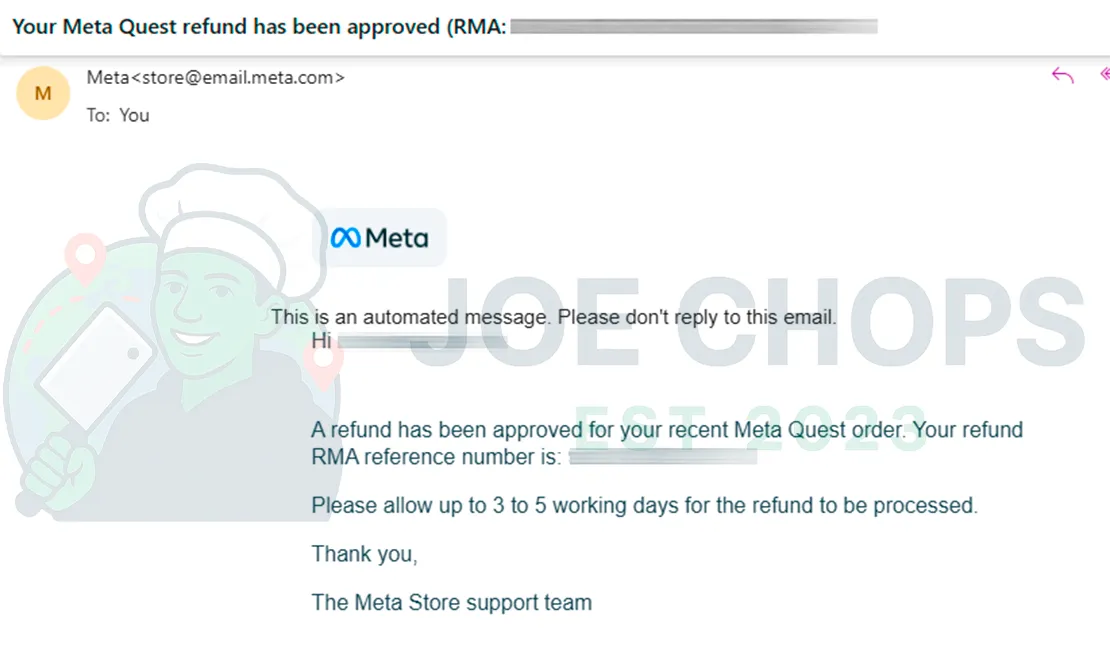Click the Reply All double-arrow icon
Image resolution: width=1110 pixels, height=660 pixels.
1103,74
